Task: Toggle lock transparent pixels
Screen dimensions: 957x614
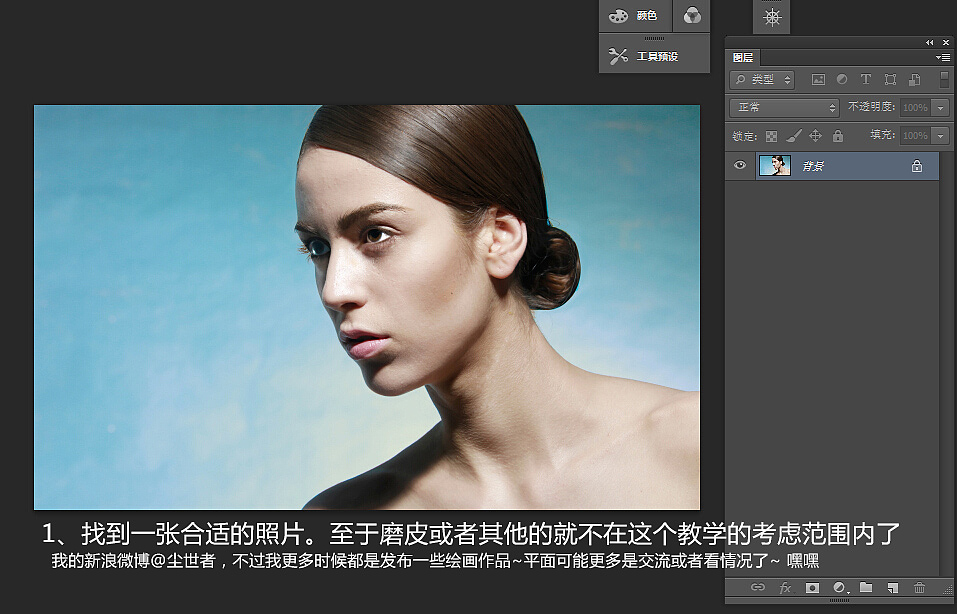Action: click(x=771, y=136)
